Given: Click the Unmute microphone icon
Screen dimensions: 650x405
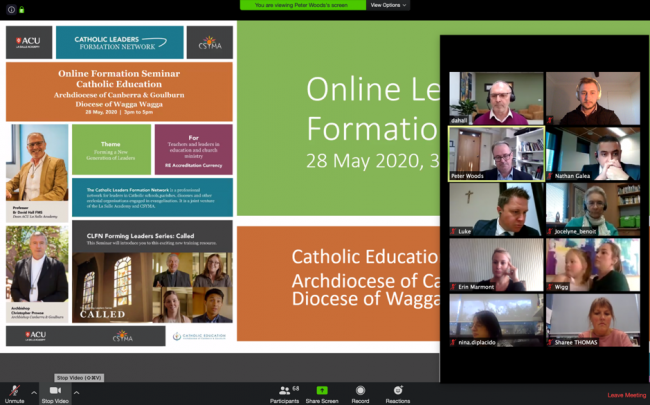Looking at the screenshot, I should tap(15, 390).
